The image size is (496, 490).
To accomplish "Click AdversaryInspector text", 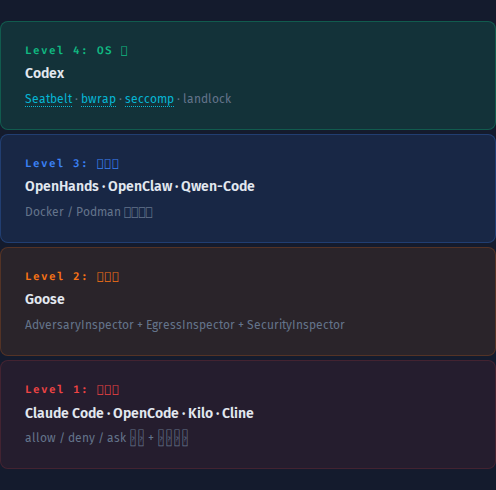I will pos(79,325).
